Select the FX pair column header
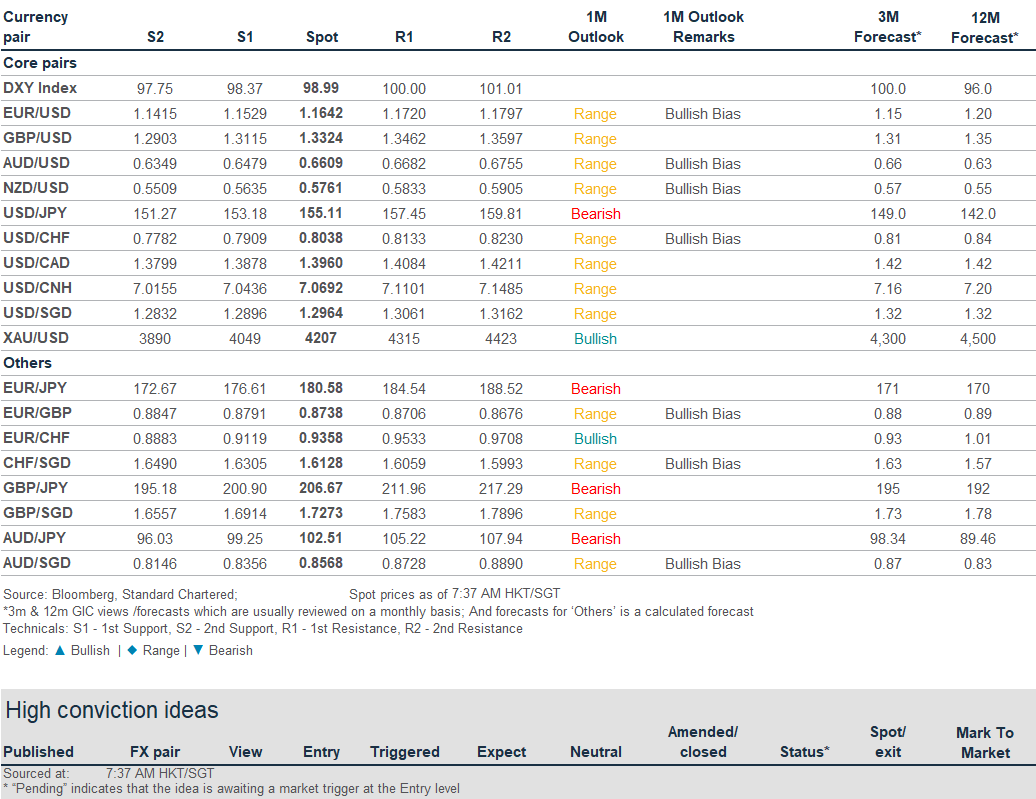 (x=155, y=752)
